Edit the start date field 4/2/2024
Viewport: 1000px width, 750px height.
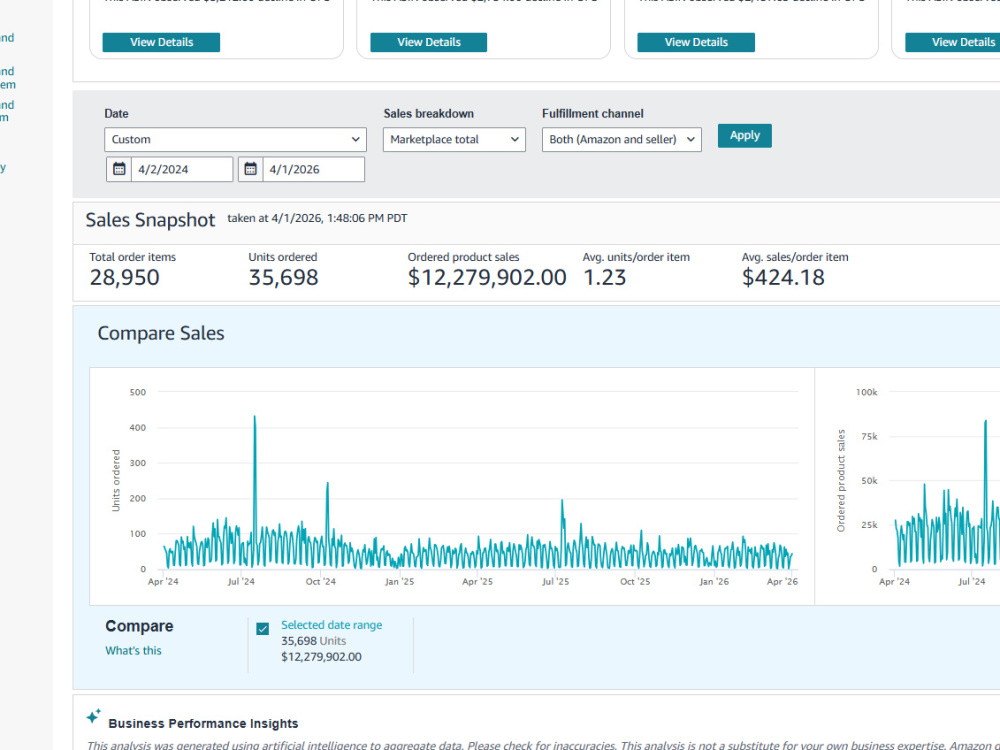click(182, 169)
